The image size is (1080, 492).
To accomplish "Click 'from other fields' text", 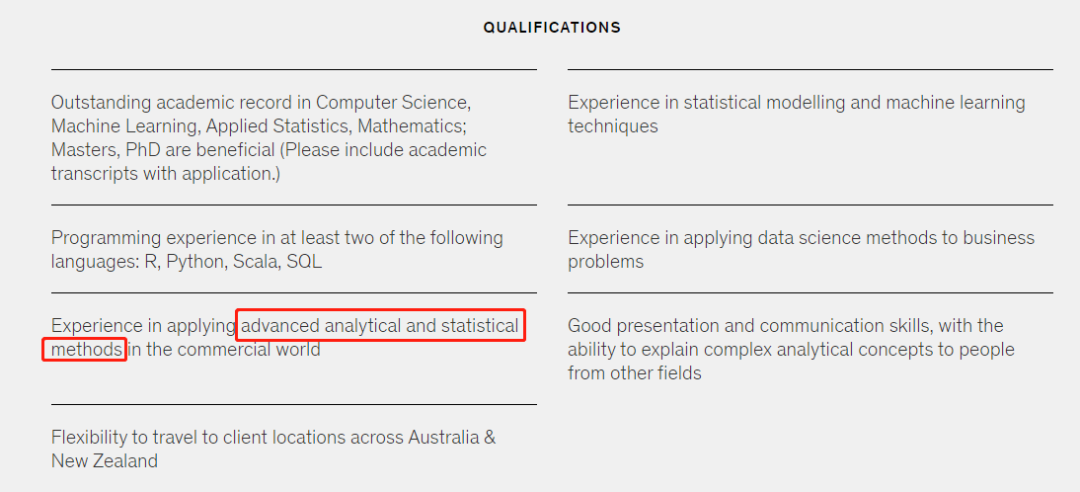I will click(x=634, y=373).
